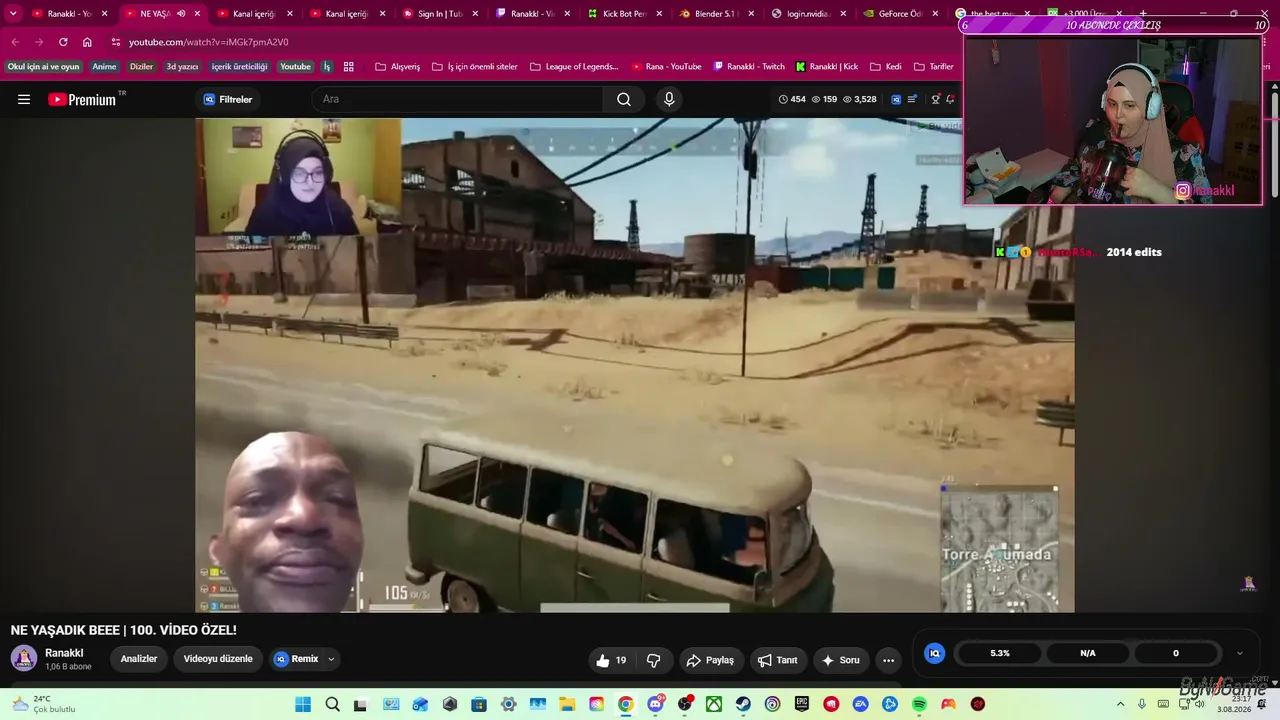Start voice search with the microphone

coord(669,99)
